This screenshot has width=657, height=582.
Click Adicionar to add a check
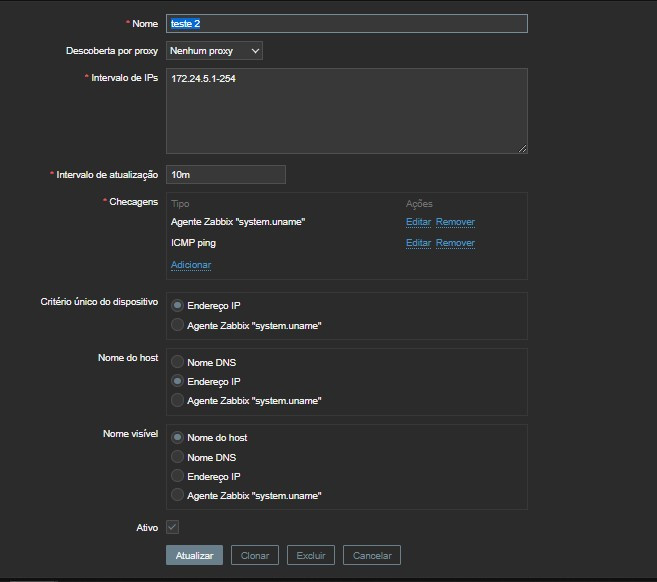coord(191,265)
